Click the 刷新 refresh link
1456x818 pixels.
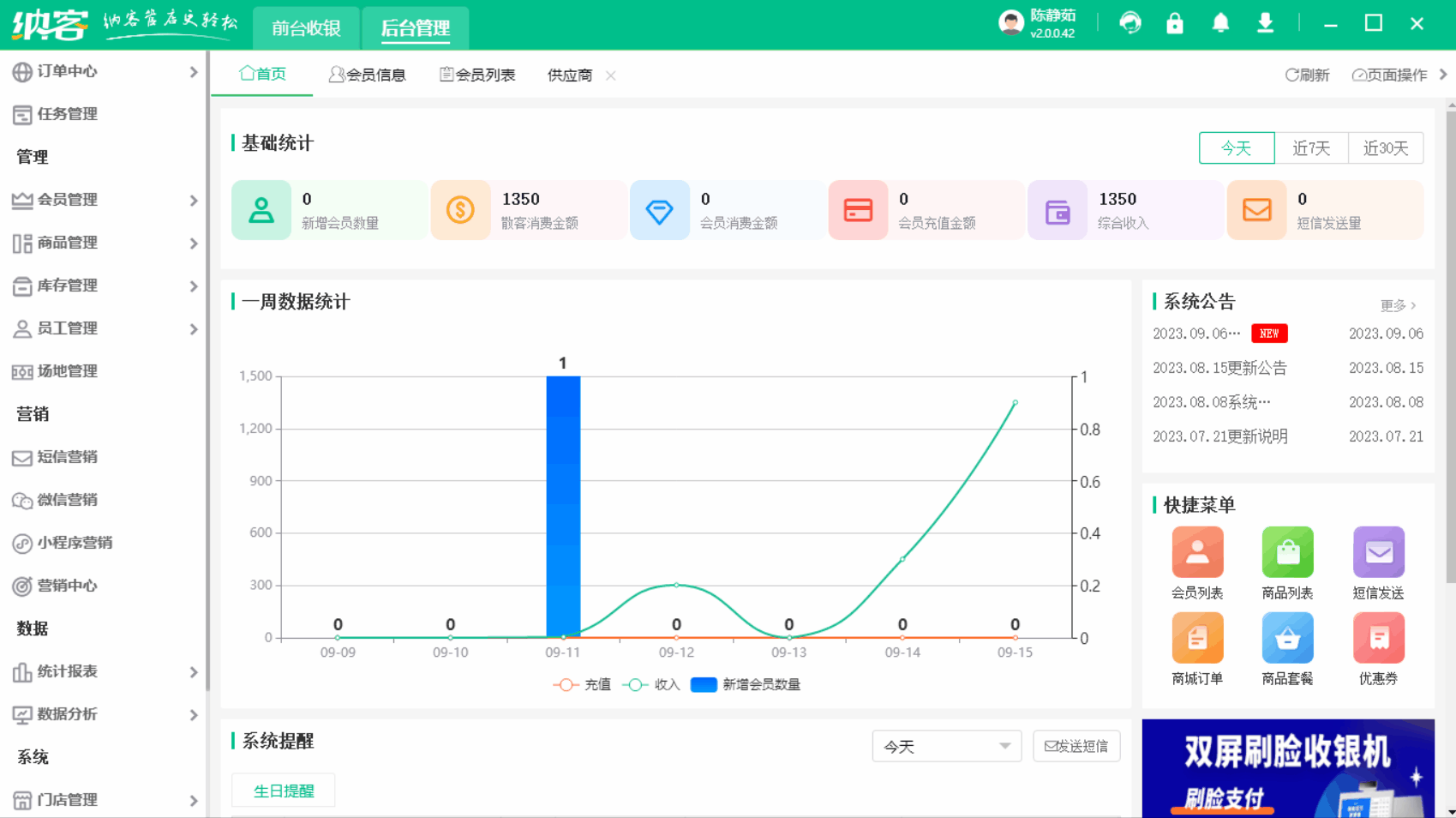tap(1307, 75)
